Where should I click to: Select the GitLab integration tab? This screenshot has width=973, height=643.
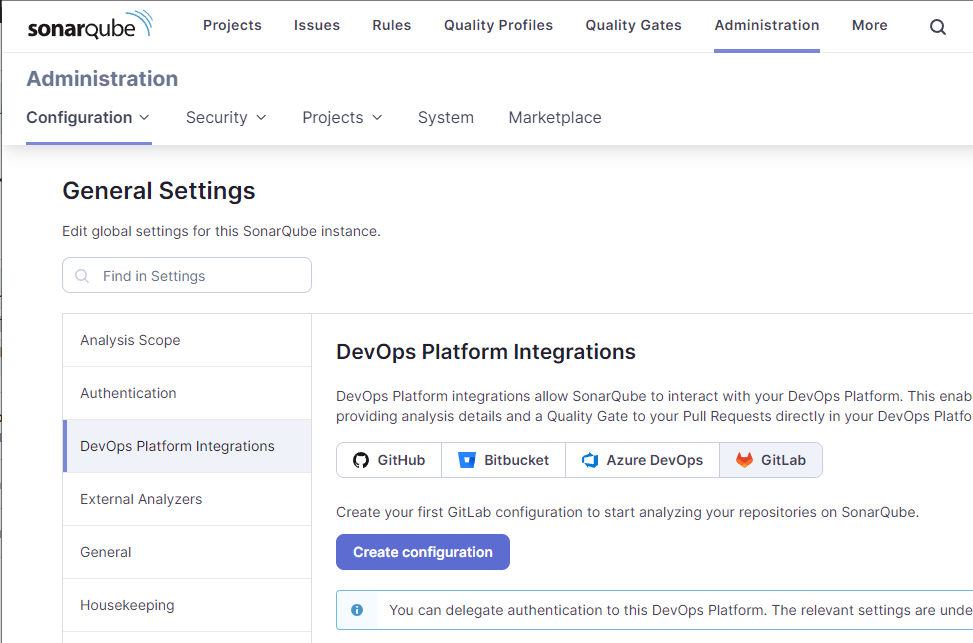click(771, 460)
